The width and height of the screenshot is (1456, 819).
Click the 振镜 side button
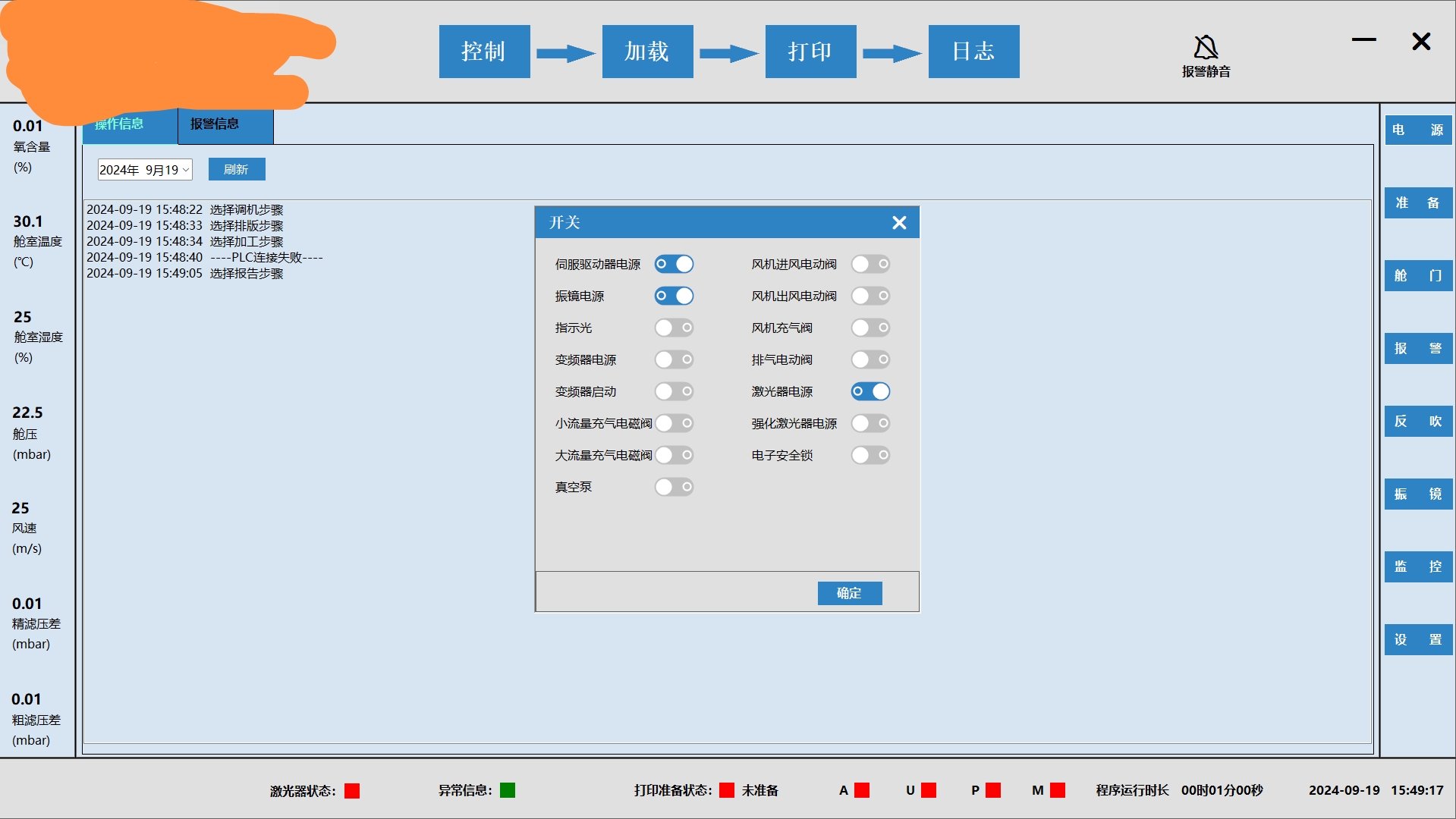(1418, 494)
